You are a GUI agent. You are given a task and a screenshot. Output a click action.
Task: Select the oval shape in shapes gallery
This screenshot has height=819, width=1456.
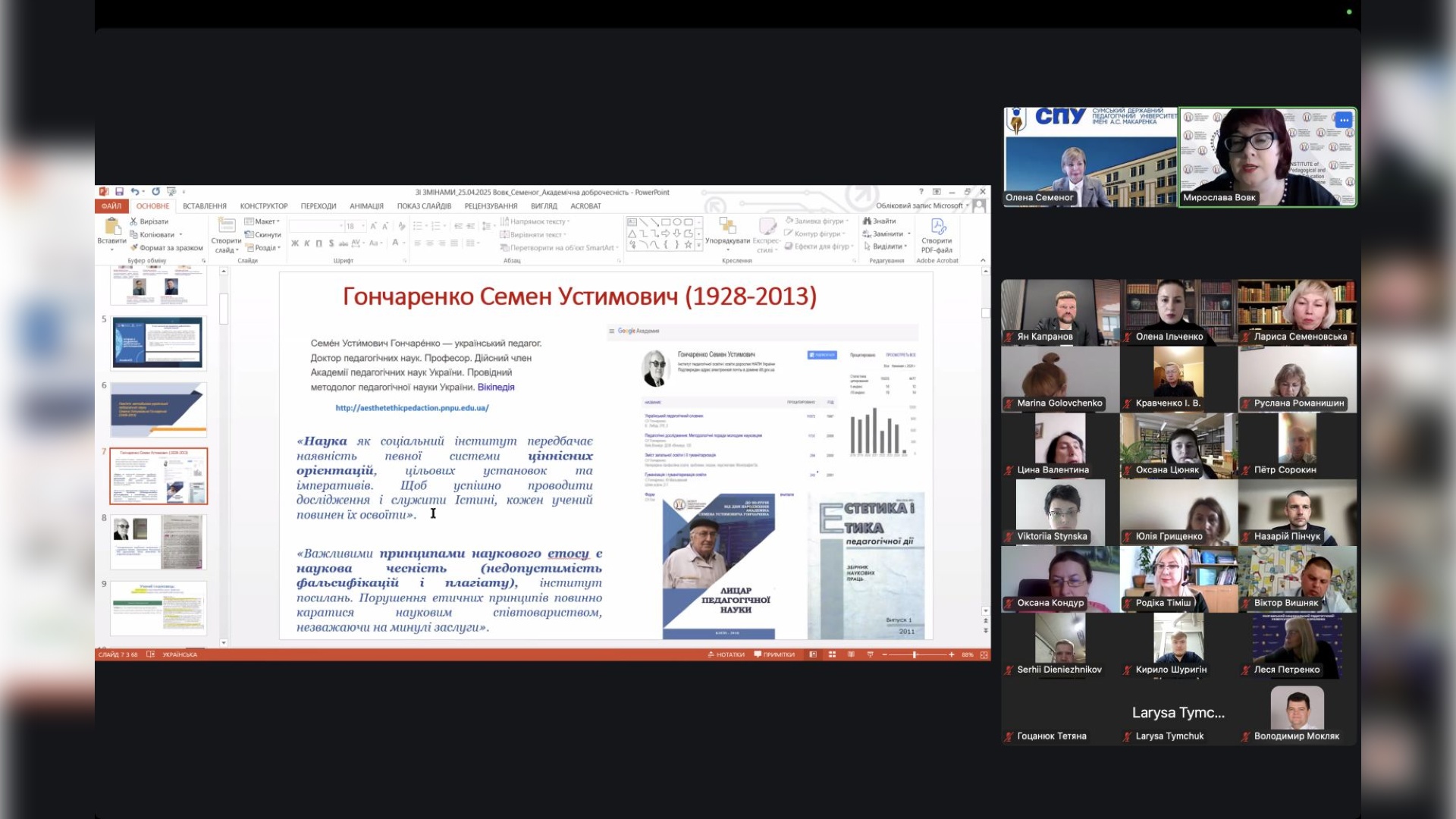[677, 222]
